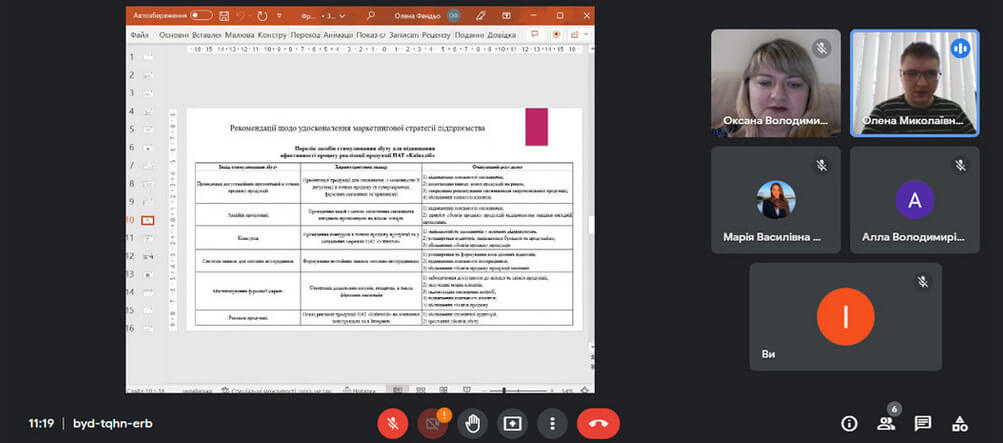Unmute the microphone in Meet
Image resolution: width=1003 pixels, height=443 pixels.
pyautogui.click(x=392, y=423)
